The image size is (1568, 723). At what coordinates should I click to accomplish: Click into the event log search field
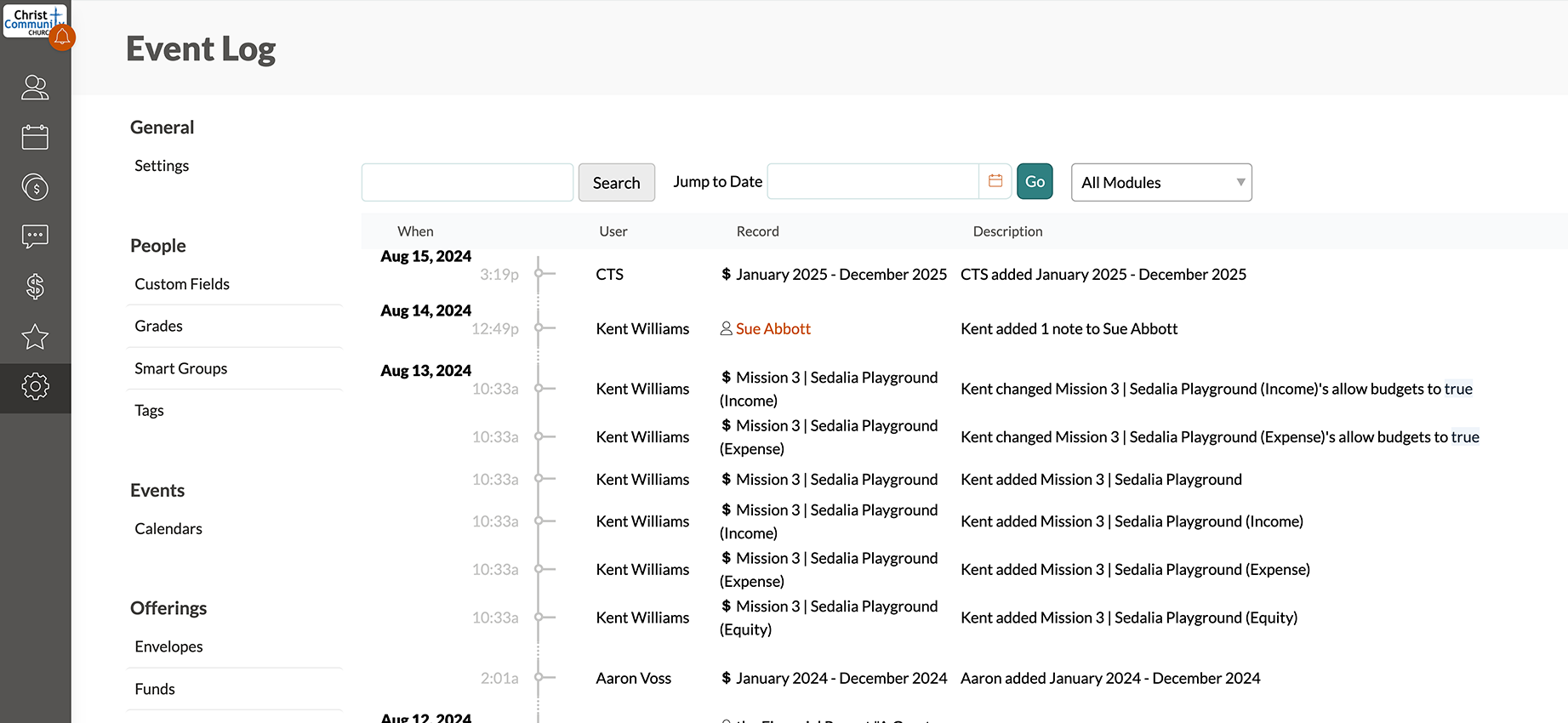[467, 182]
